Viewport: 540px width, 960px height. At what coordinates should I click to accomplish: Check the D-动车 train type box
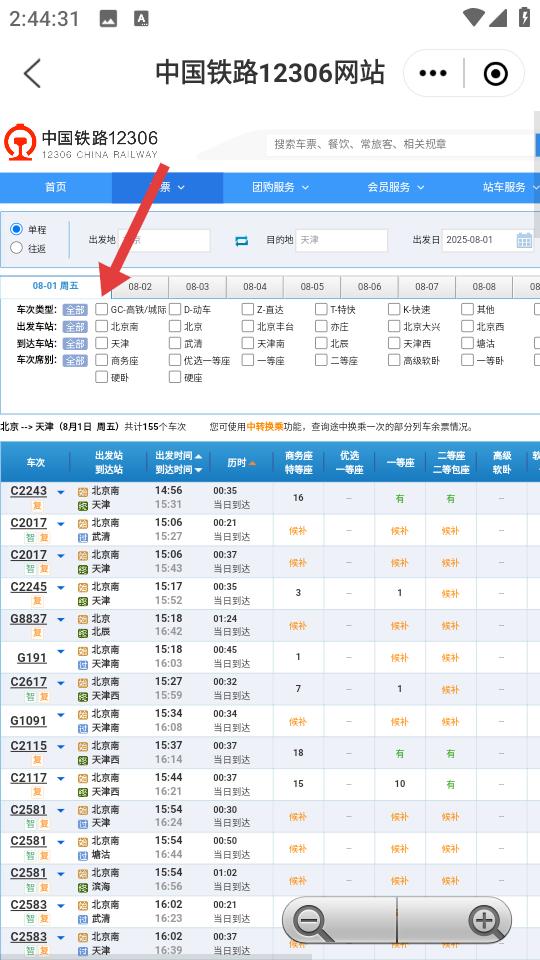tap(174, 309)
